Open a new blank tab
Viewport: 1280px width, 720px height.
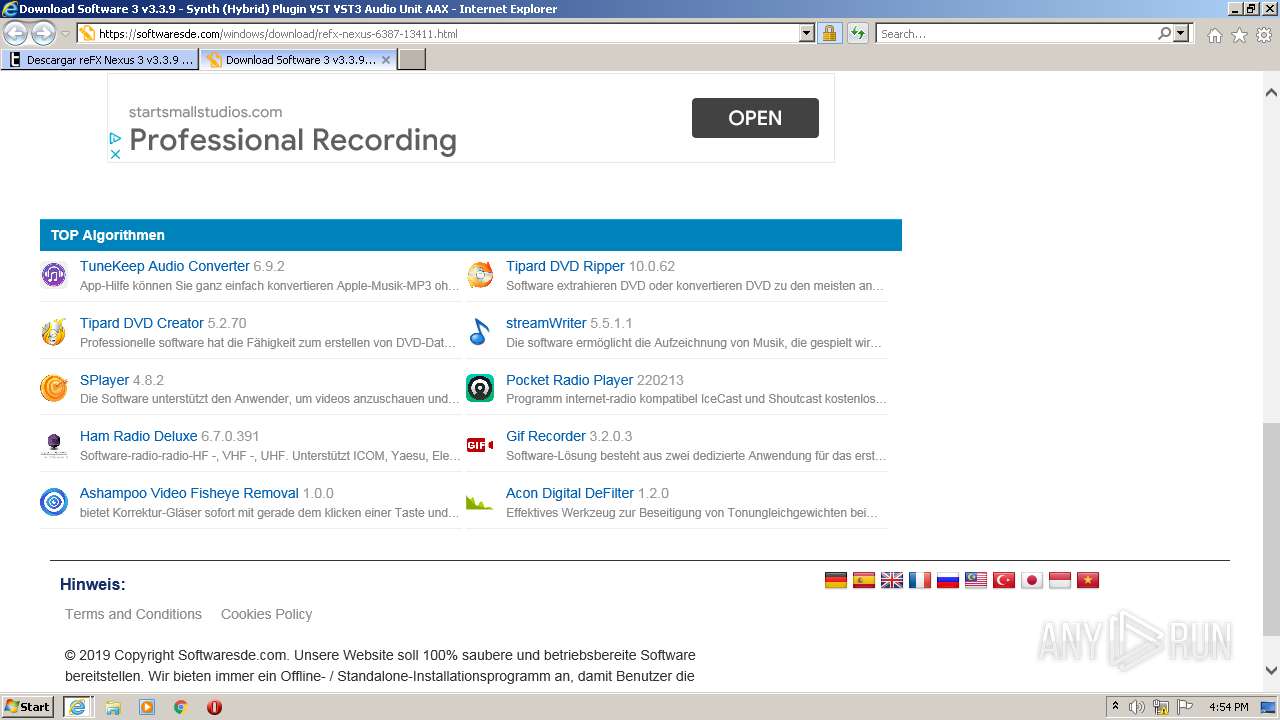point(412,60)
